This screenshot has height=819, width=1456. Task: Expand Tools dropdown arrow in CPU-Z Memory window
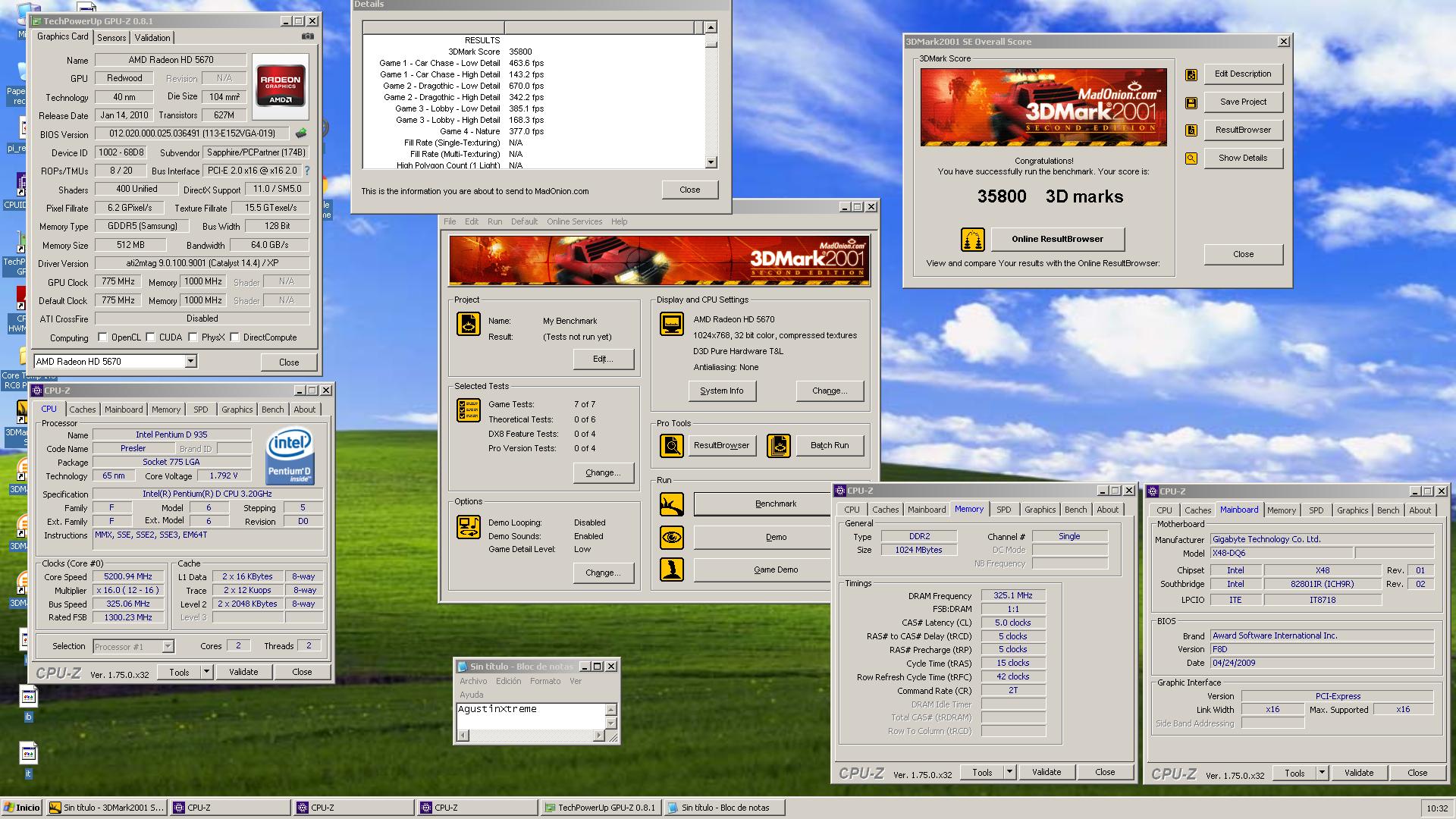1009,773
